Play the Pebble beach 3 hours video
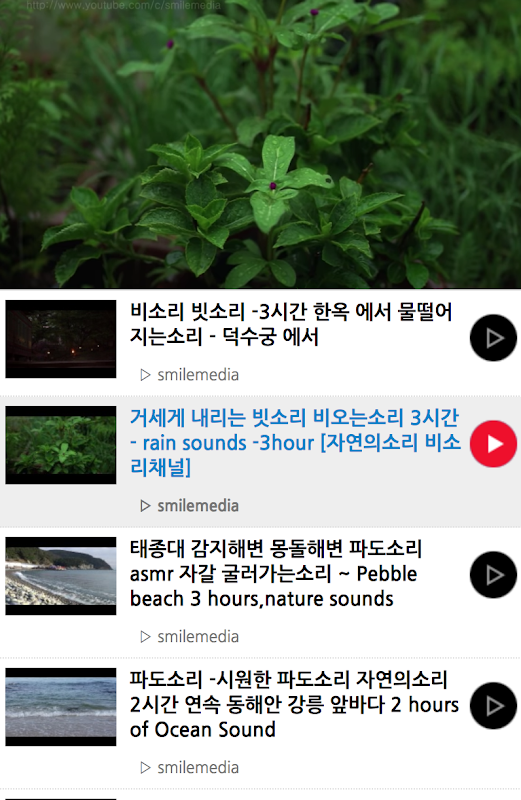Viewport: 521px width, 800px height. pyautogui.click(x=493, y=575)
